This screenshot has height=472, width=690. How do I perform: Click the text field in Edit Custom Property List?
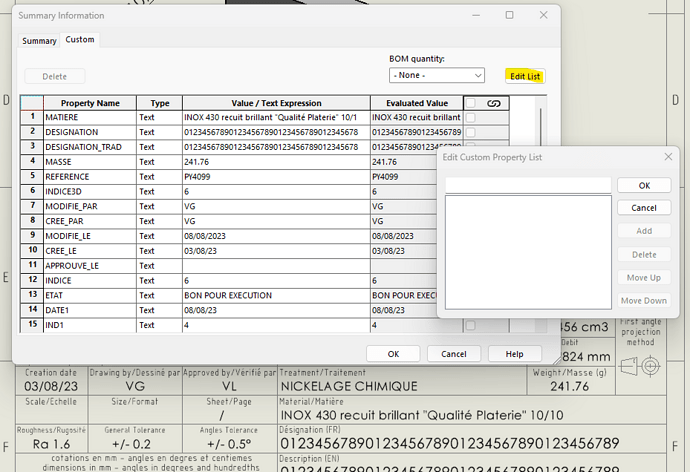coord(528,185)
